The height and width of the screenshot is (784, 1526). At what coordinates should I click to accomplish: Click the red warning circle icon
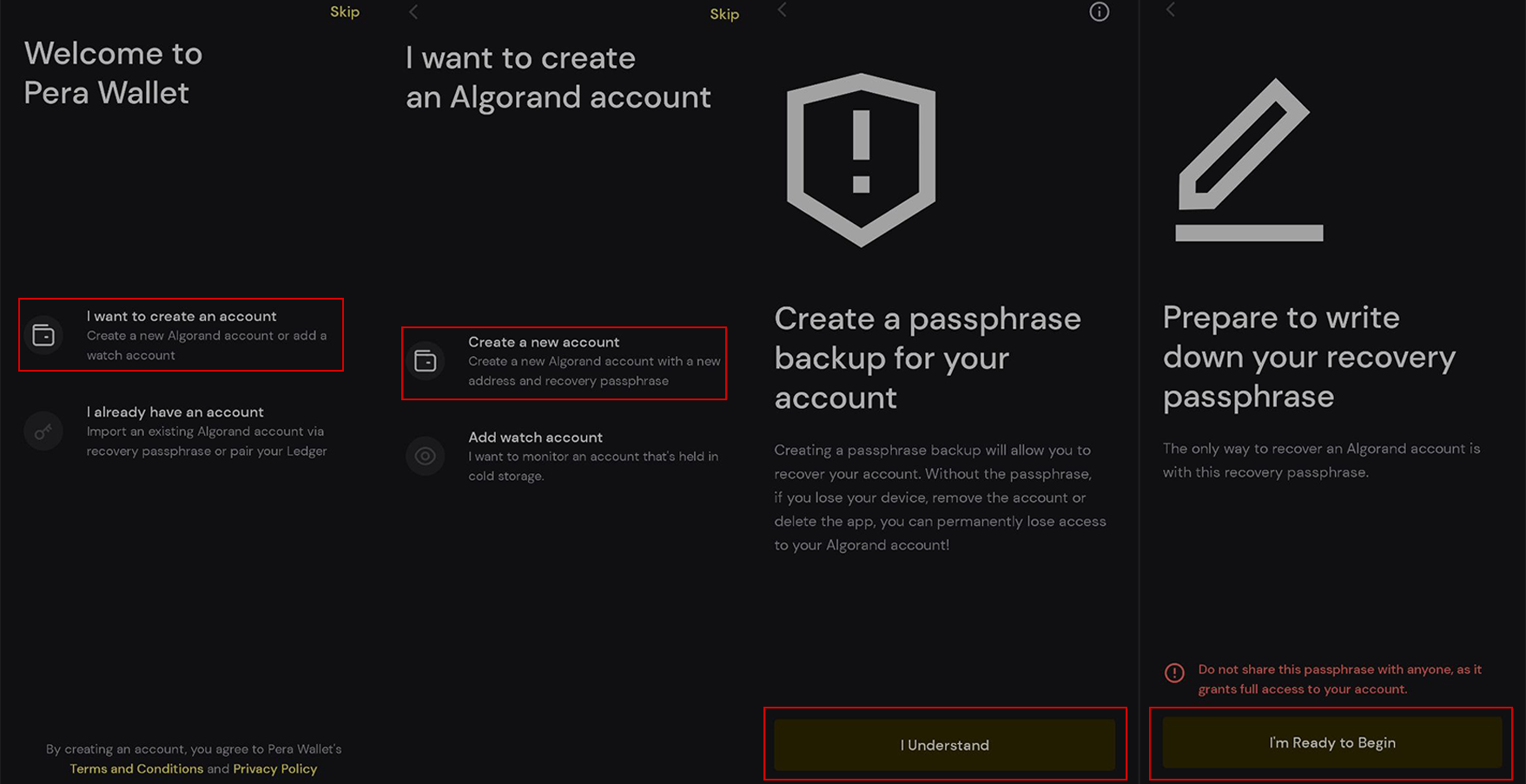click(x=1174, y=673)
